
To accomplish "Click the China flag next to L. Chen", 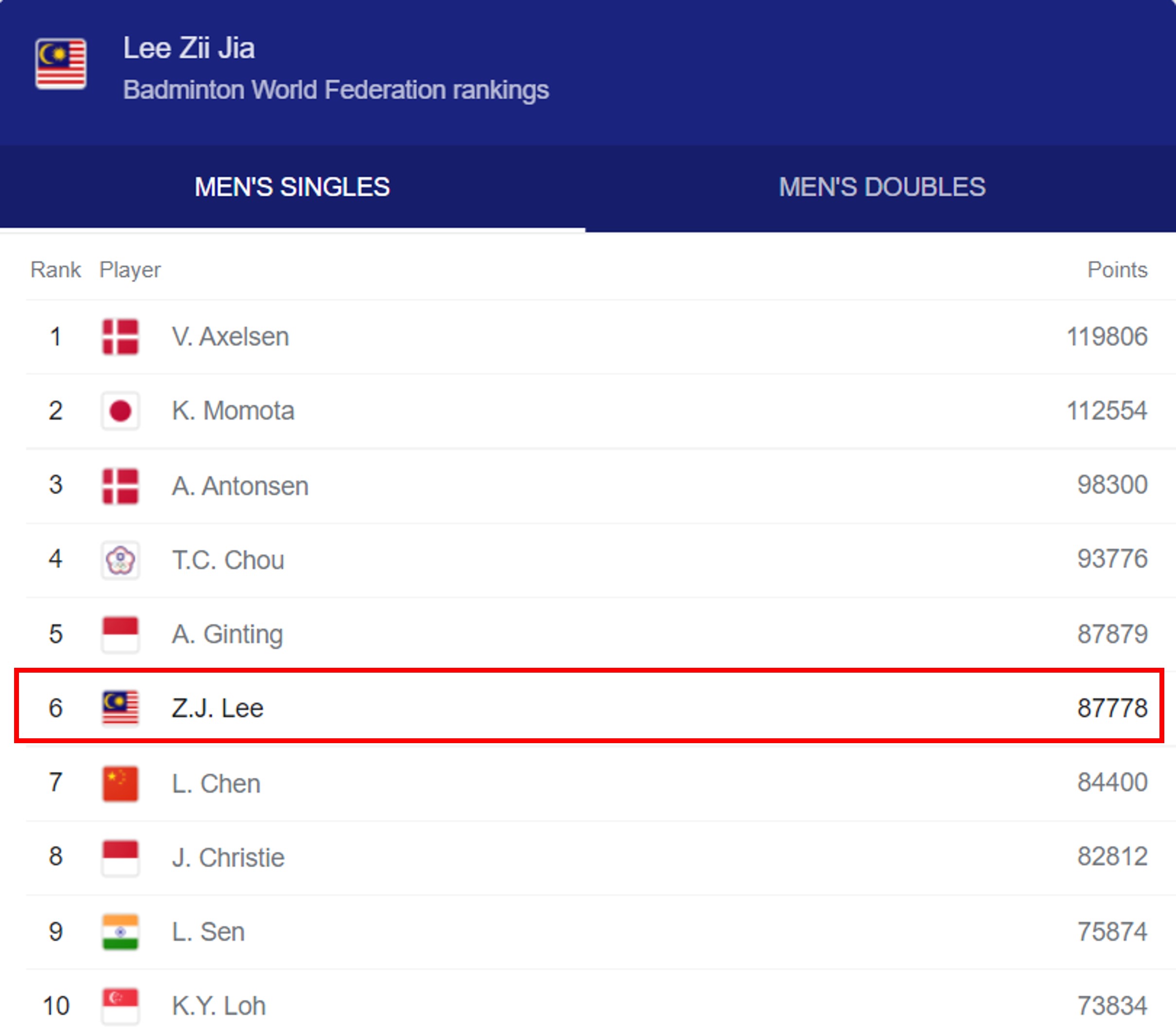I will tap(120, 784).
